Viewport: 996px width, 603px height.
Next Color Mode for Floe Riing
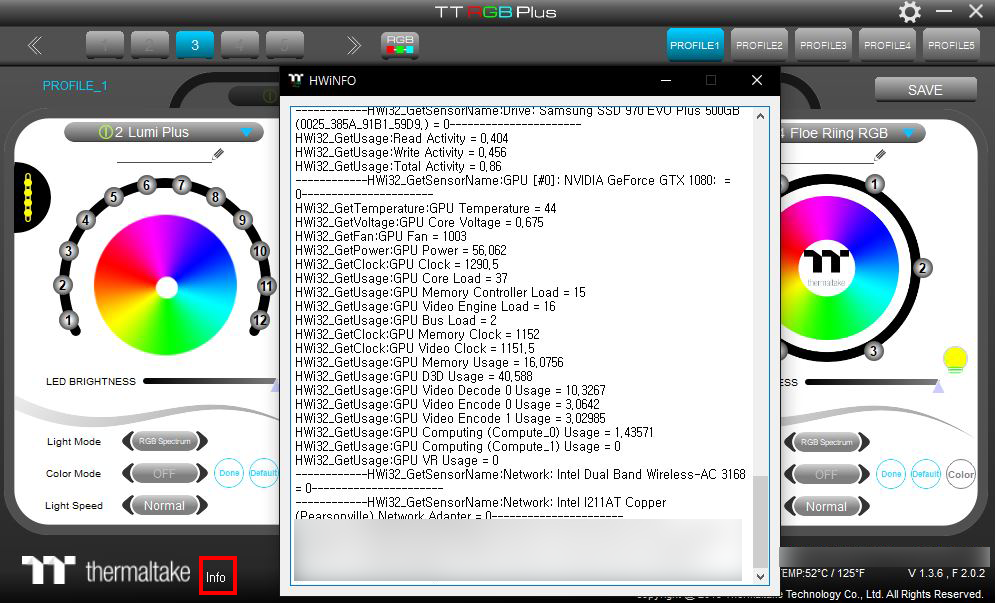pos(864,475)
